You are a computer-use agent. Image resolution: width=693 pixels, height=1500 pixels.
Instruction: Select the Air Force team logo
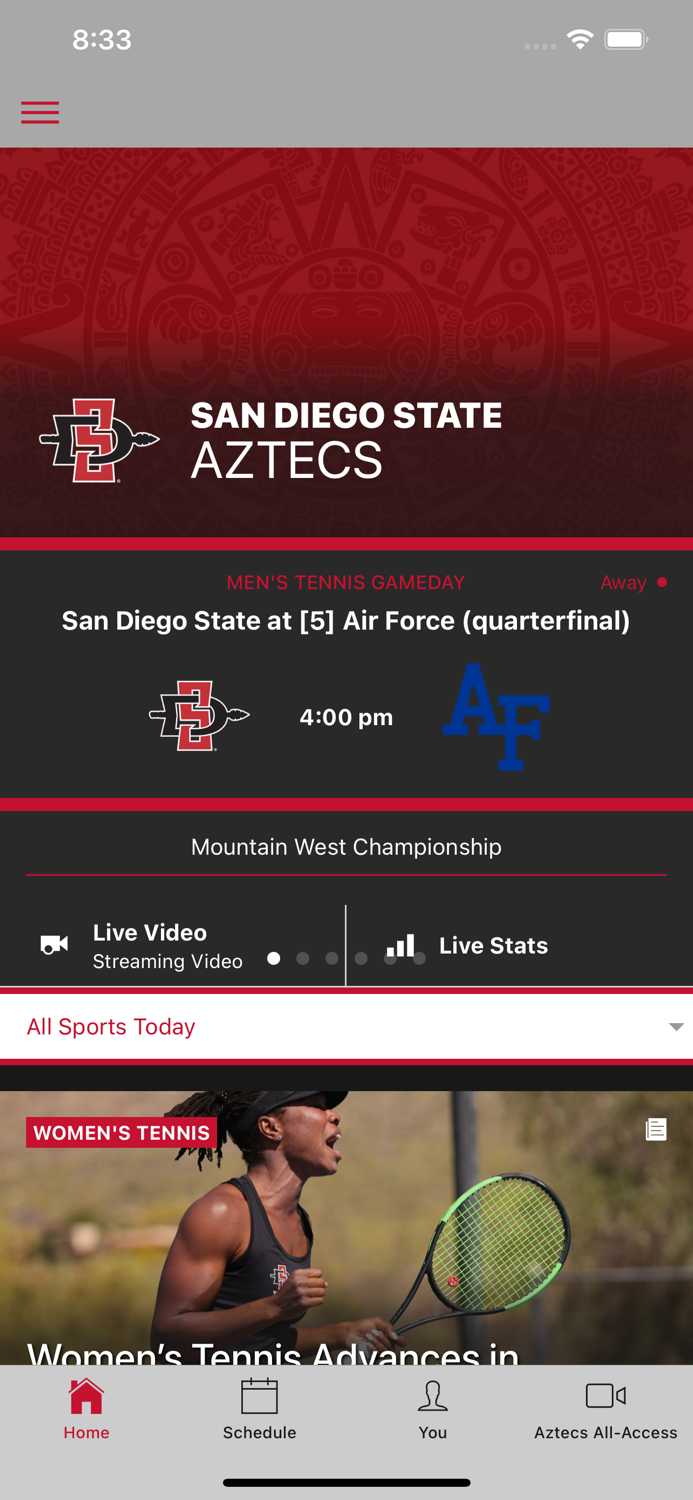[x=497, y=716]
